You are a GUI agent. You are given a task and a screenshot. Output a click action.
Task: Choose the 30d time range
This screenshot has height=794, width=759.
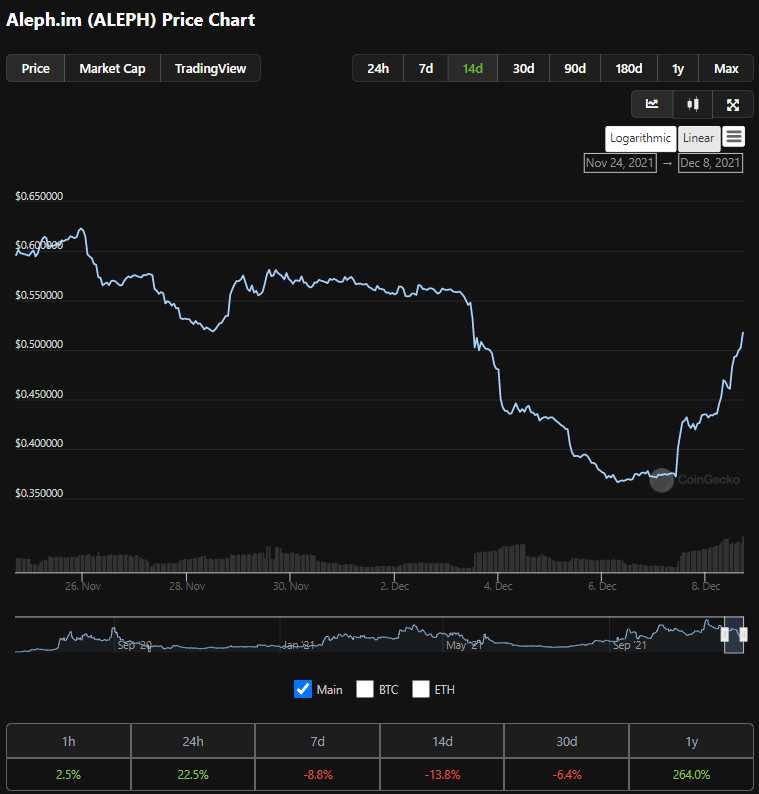[523, 68]
